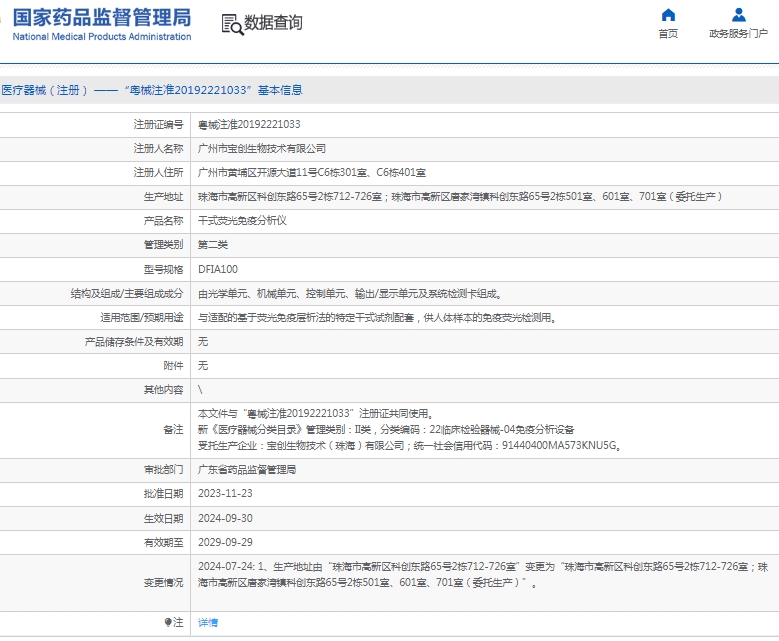The width and height of the screenshot is (779, 641).
Task: Click the 注册人住所 label
Action: tap(158, 172)
